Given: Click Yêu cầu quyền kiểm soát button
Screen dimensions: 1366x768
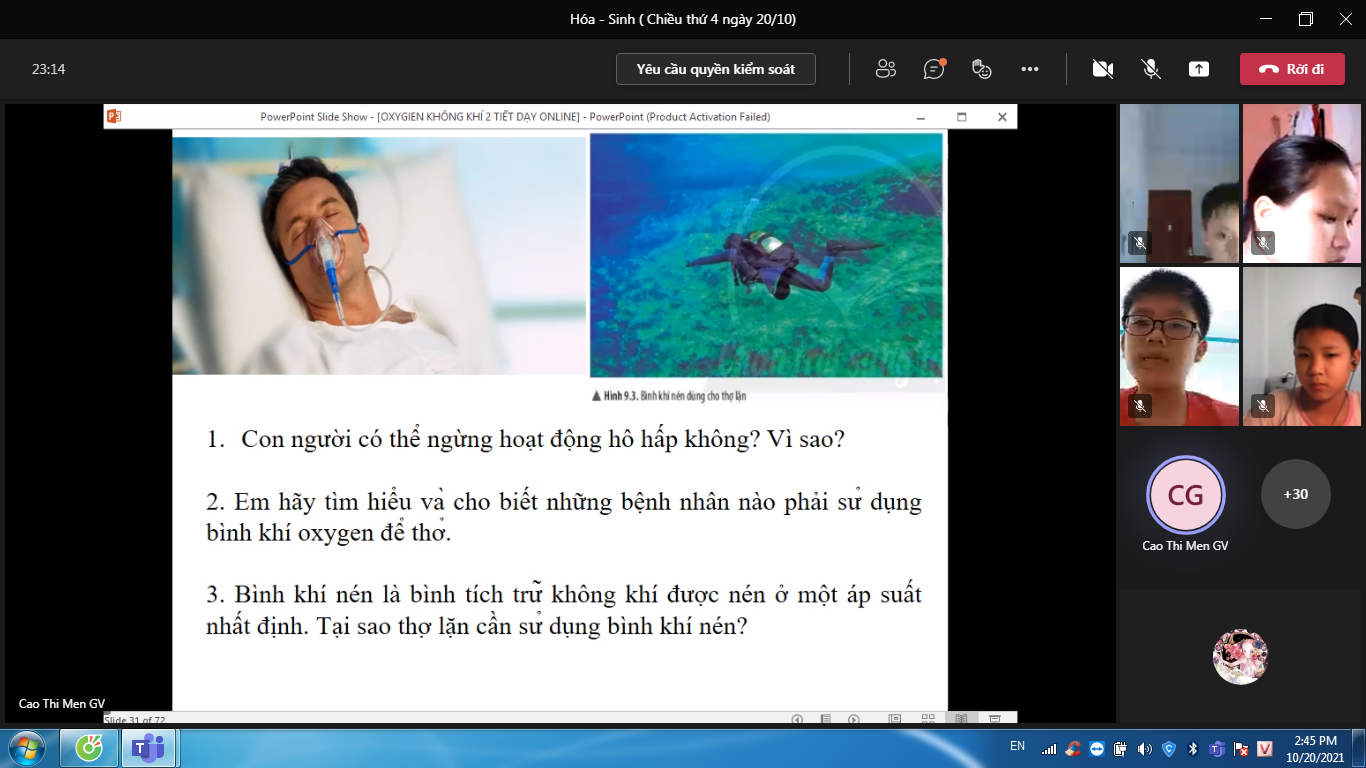Looking at the screenshot, I should click(x=716, y=69).
